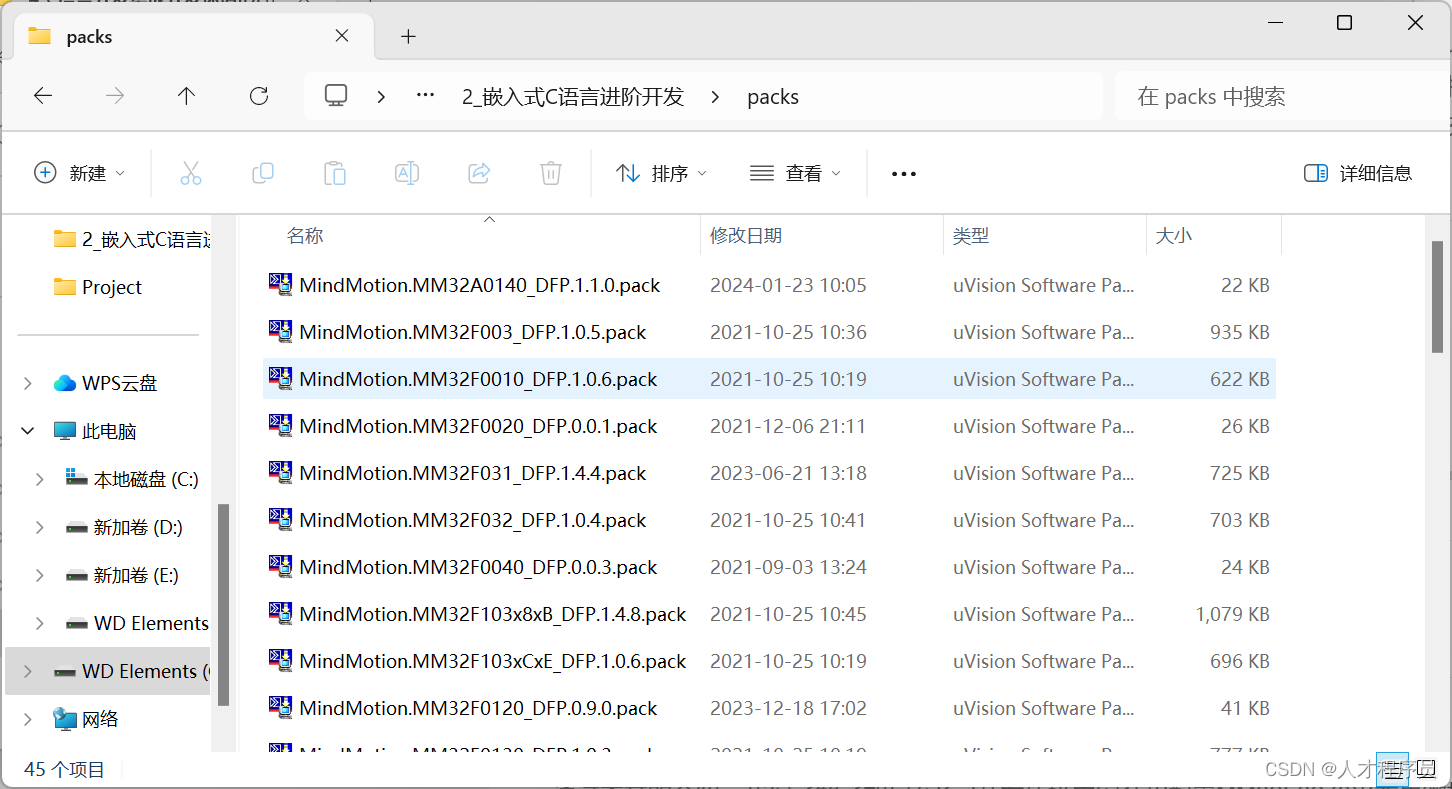Click the MM32F0040 pack file icon
This screenshot has height=789, width=1452.
click(x=281, y=567)
